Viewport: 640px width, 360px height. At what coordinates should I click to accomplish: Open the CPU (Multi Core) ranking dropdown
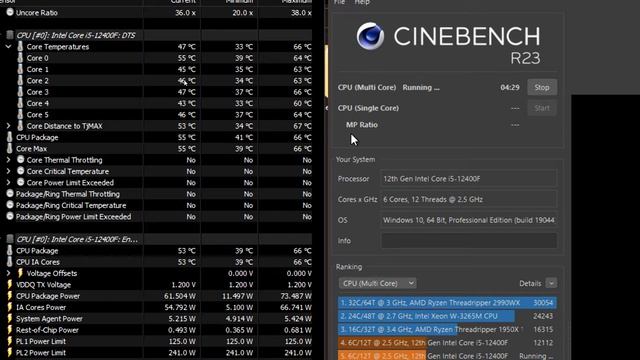point(377,283)
